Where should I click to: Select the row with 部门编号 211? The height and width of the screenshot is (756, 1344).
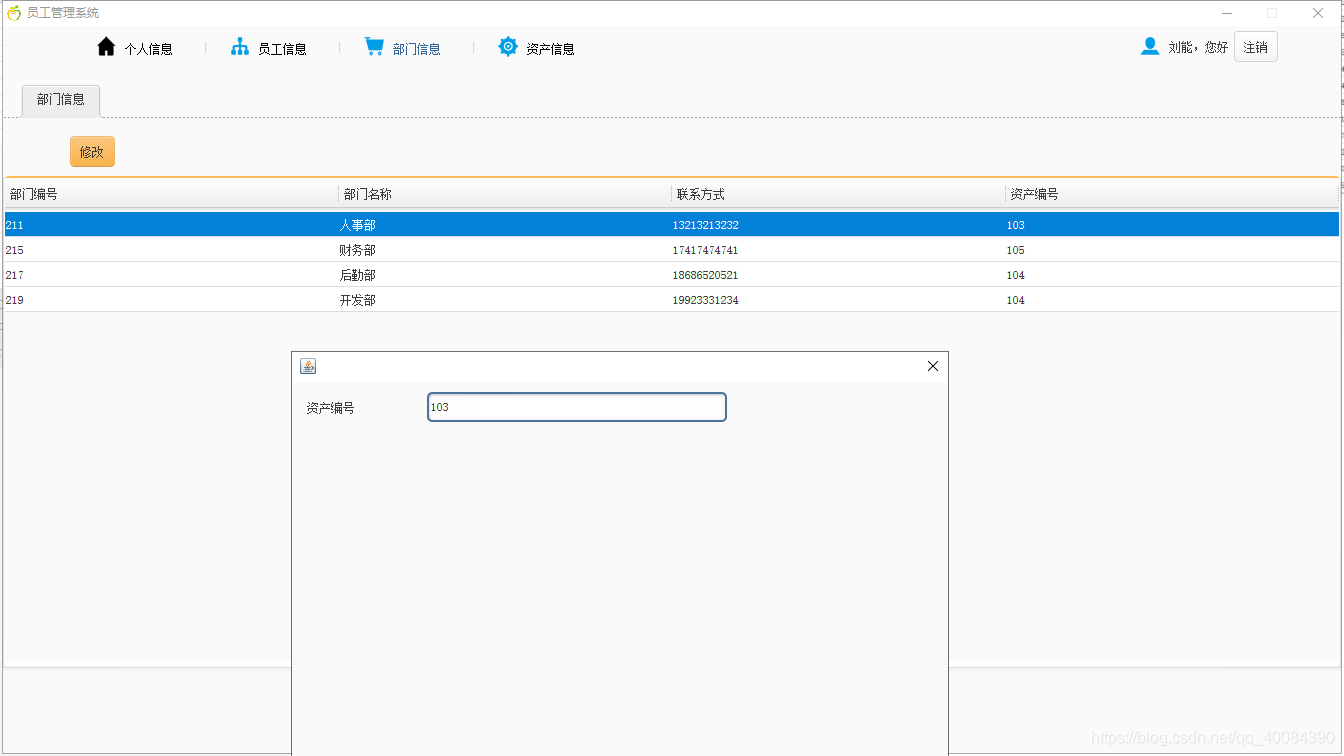pyautogui.click(x=672, y=225)
